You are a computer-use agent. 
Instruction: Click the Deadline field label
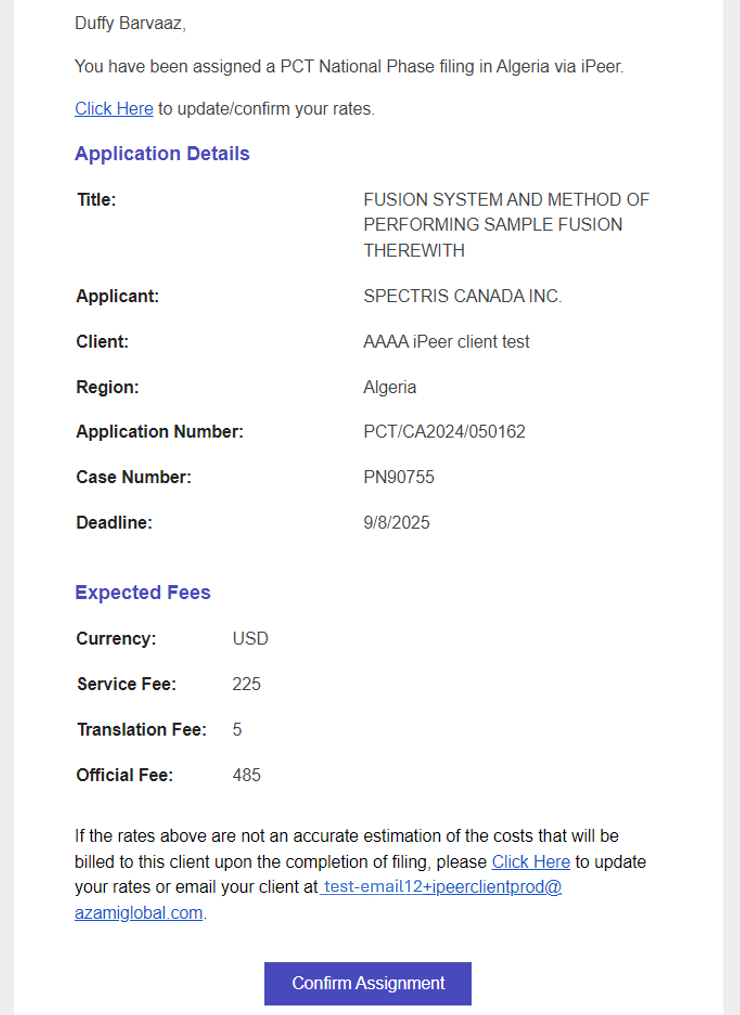pyautogui.click(x=114, y=522)
